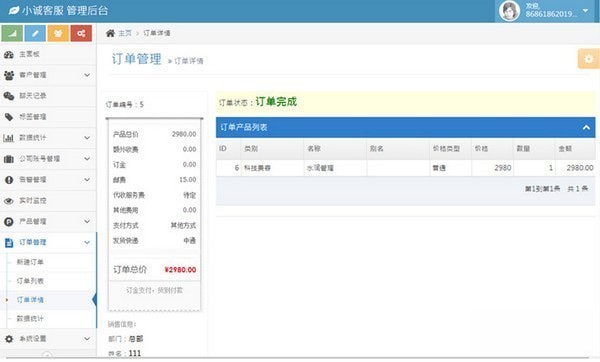The height and width of the screenshot is (362, 600).
Task: Click the order number 5 label
Action: [x=125, y=105]
